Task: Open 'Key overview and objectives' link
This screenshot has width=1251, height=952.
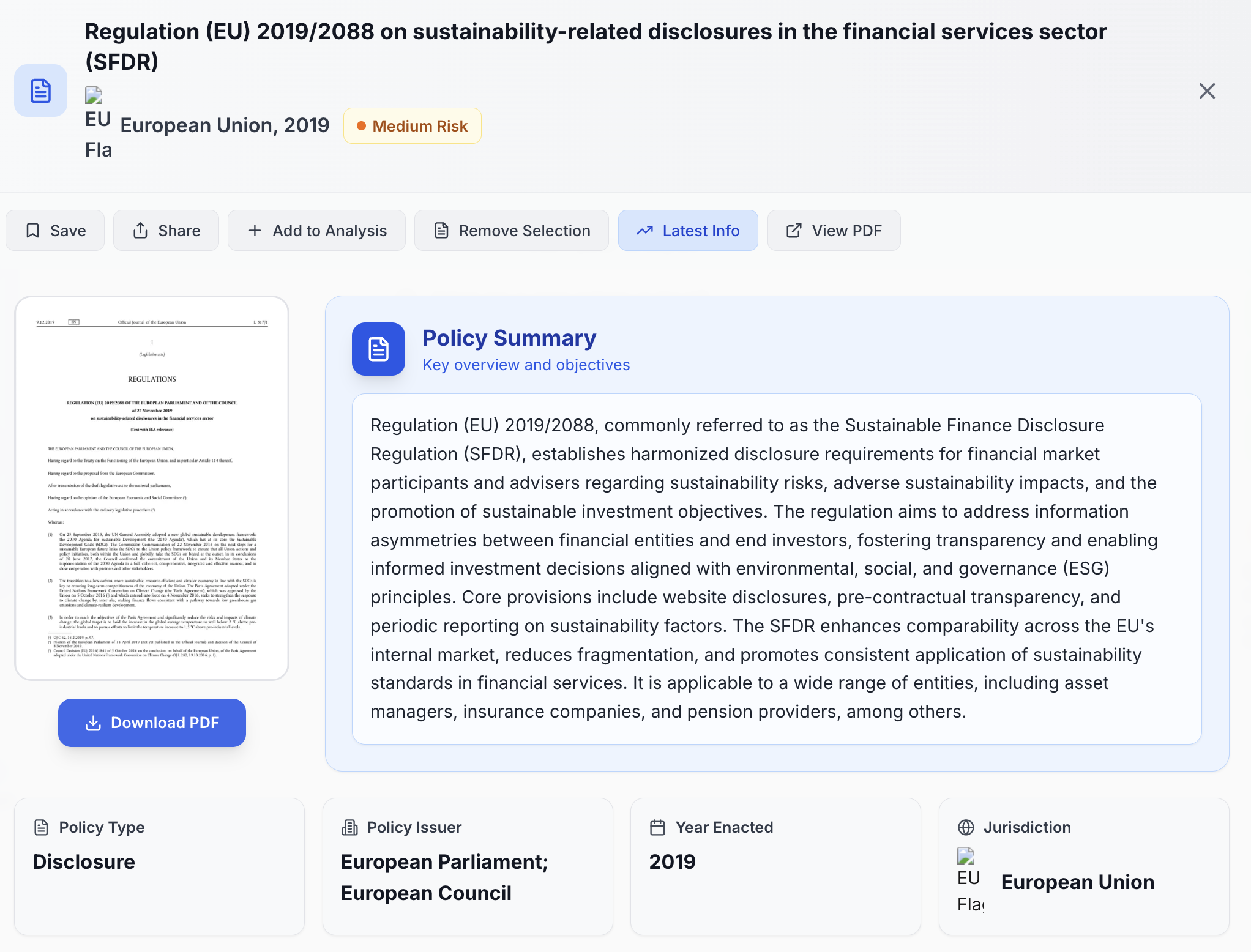Action: (526, 365)
